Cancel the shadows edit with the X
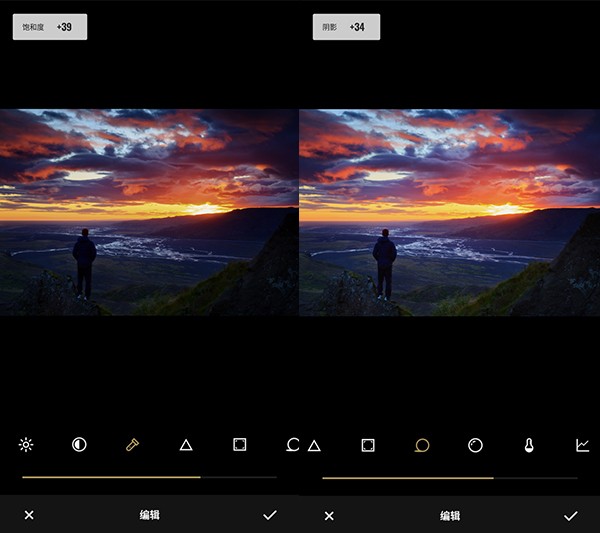The height and width of the screenshot is (533, 600). 329,516
